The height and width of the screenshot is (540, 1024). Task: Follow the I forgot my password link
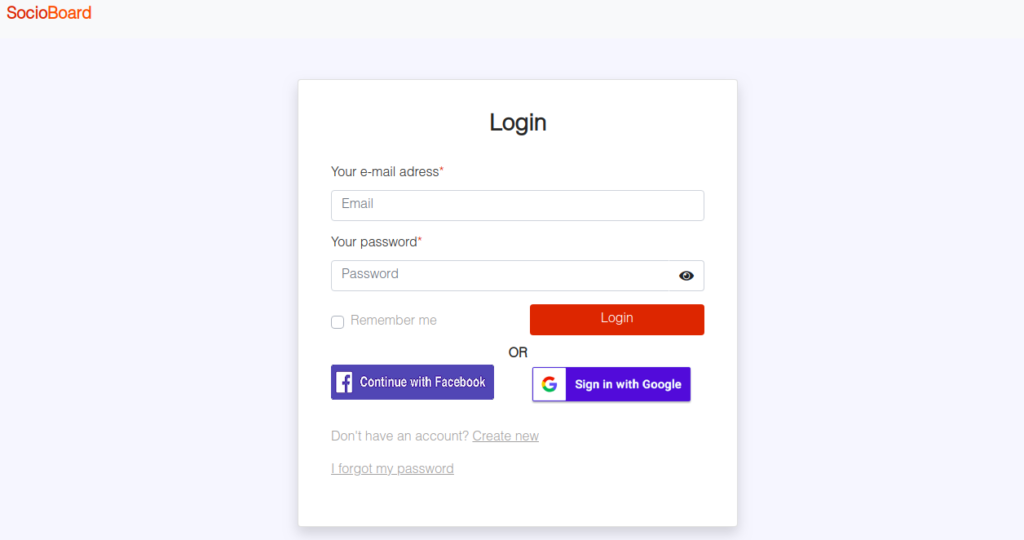coord(392,469)
